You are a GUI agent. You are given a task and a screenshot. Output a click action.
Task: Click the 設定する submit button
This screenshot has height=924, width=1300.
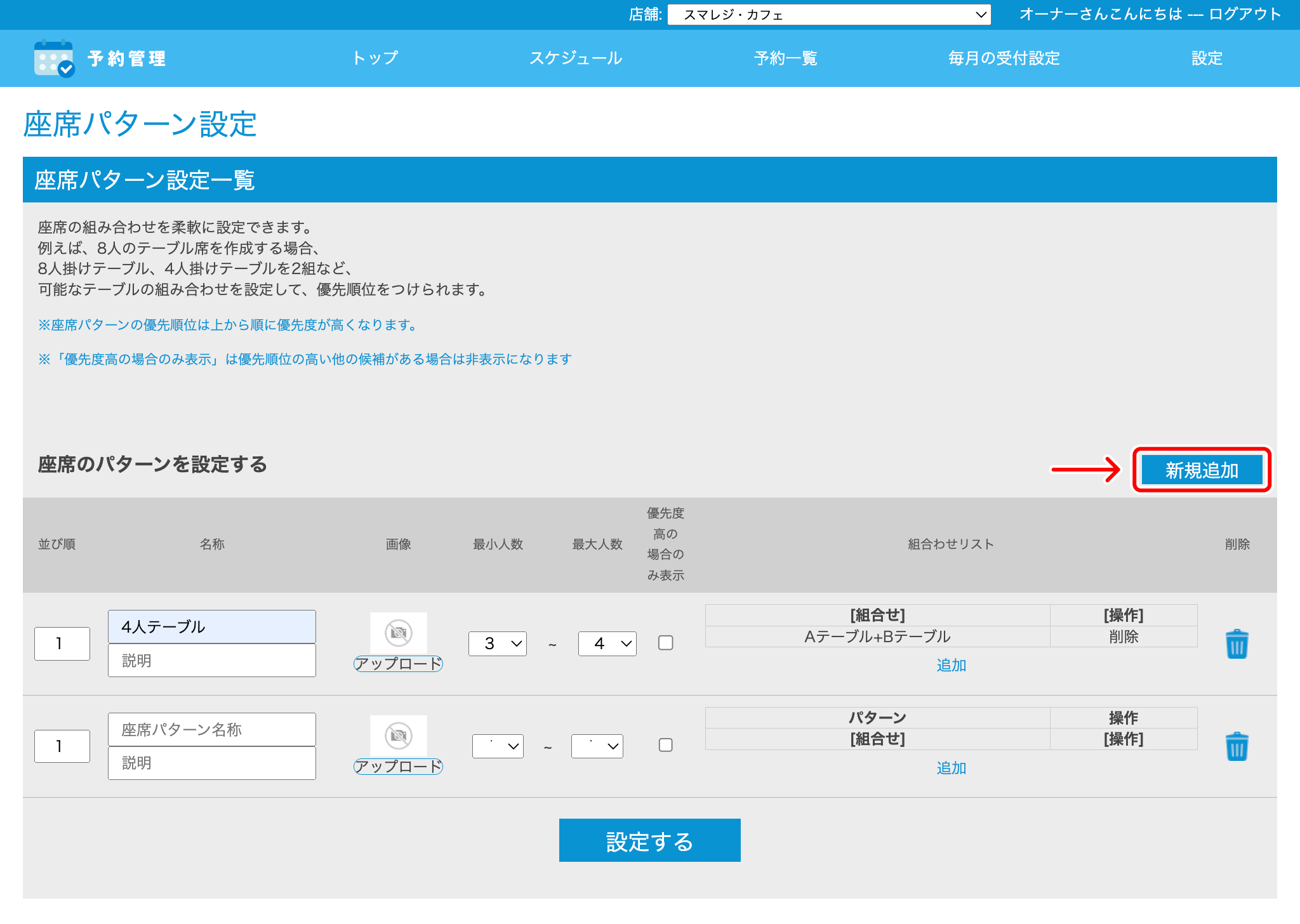click(x=649, y=841)
